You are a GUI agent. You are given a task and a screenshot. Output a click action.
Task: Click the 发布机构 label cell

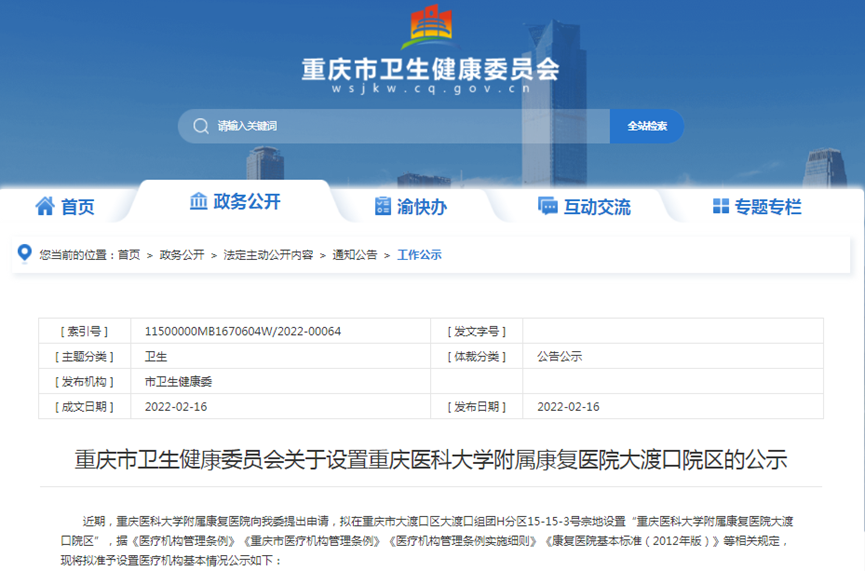coord(84,381)
